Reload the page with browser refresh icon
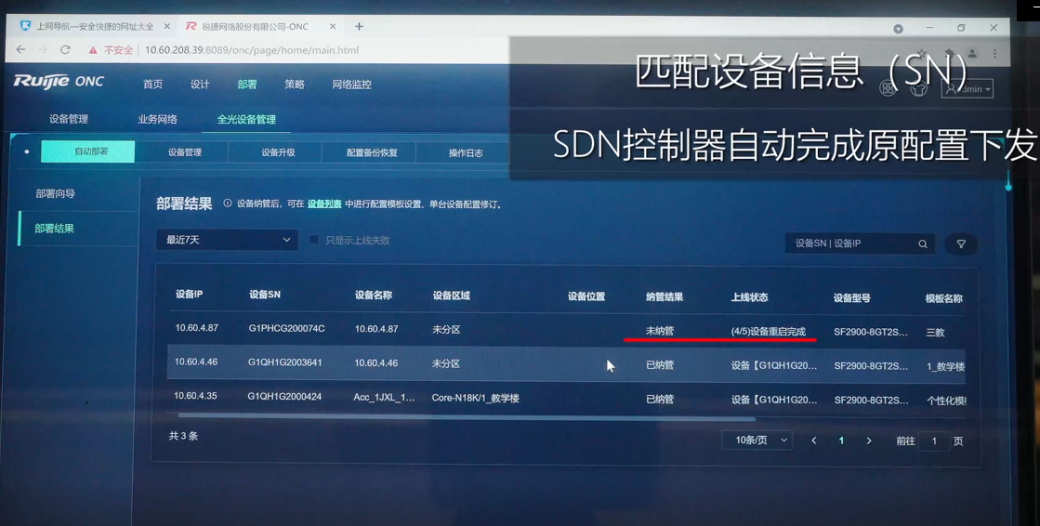The height and width of the screenshot is (526, 1040). pos(65,50)
